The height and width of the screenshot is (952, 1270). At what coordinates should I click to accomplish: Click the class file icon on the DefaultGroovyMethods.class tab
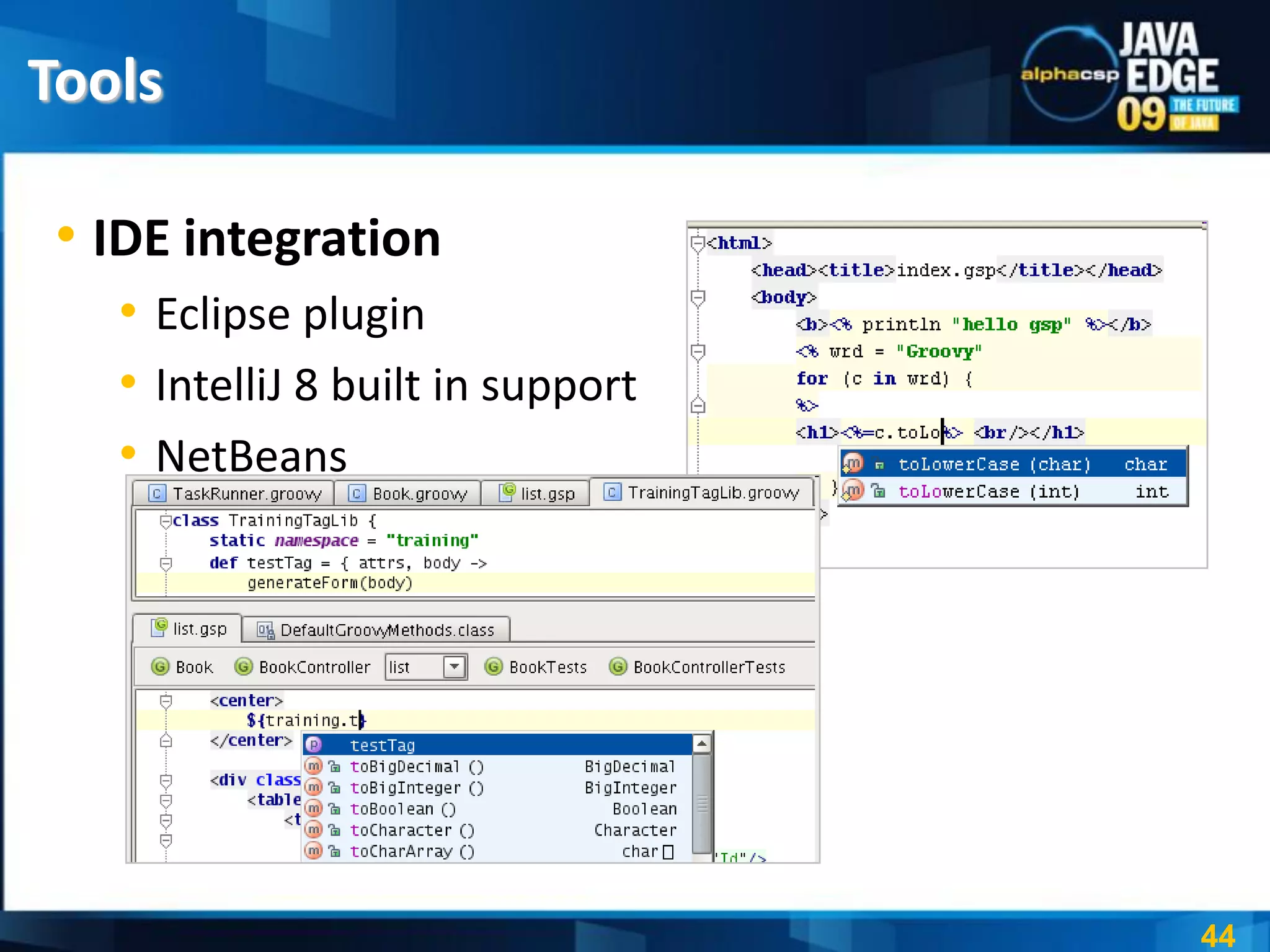pos(265,630)
